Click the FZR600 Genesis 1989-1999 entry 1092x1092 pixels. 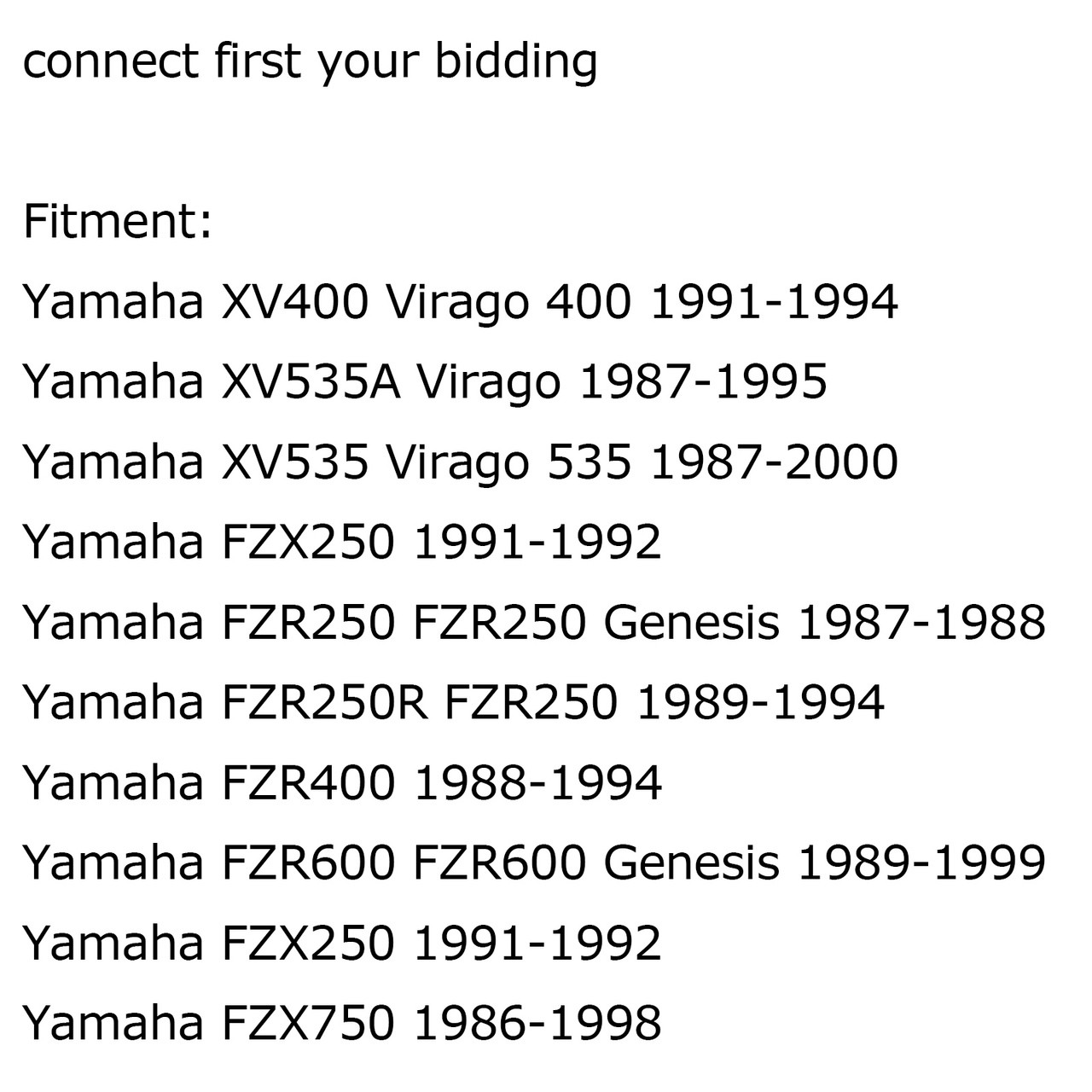pyautogui.click(x=534, y=863)
